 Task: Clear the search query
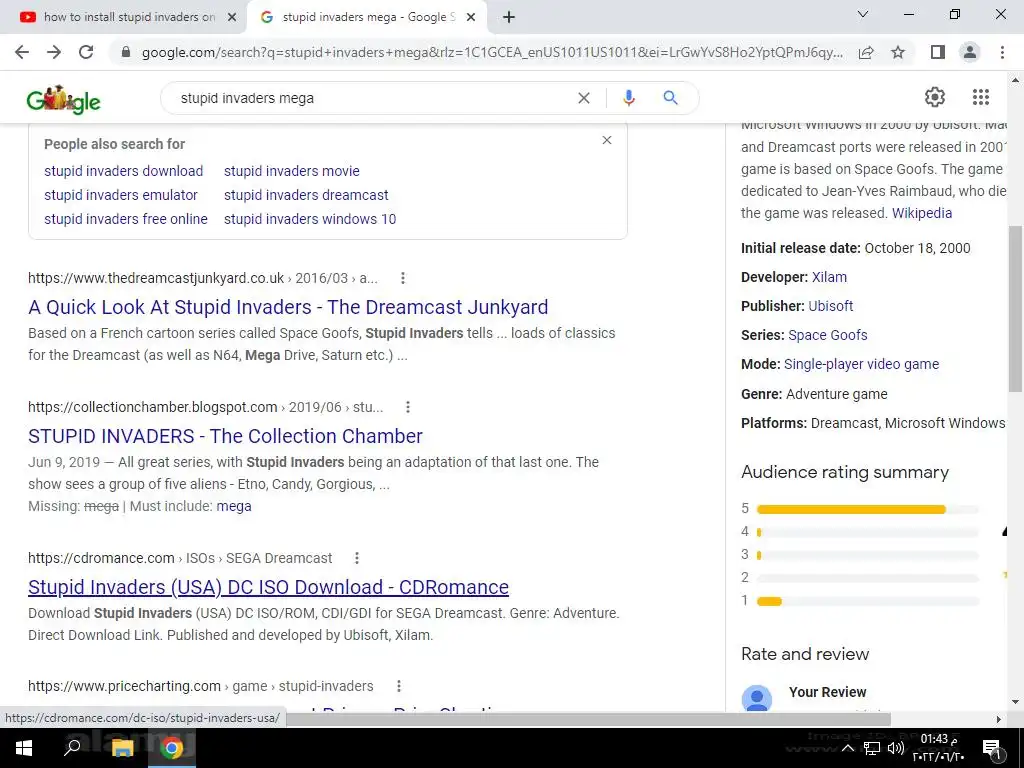584,98
